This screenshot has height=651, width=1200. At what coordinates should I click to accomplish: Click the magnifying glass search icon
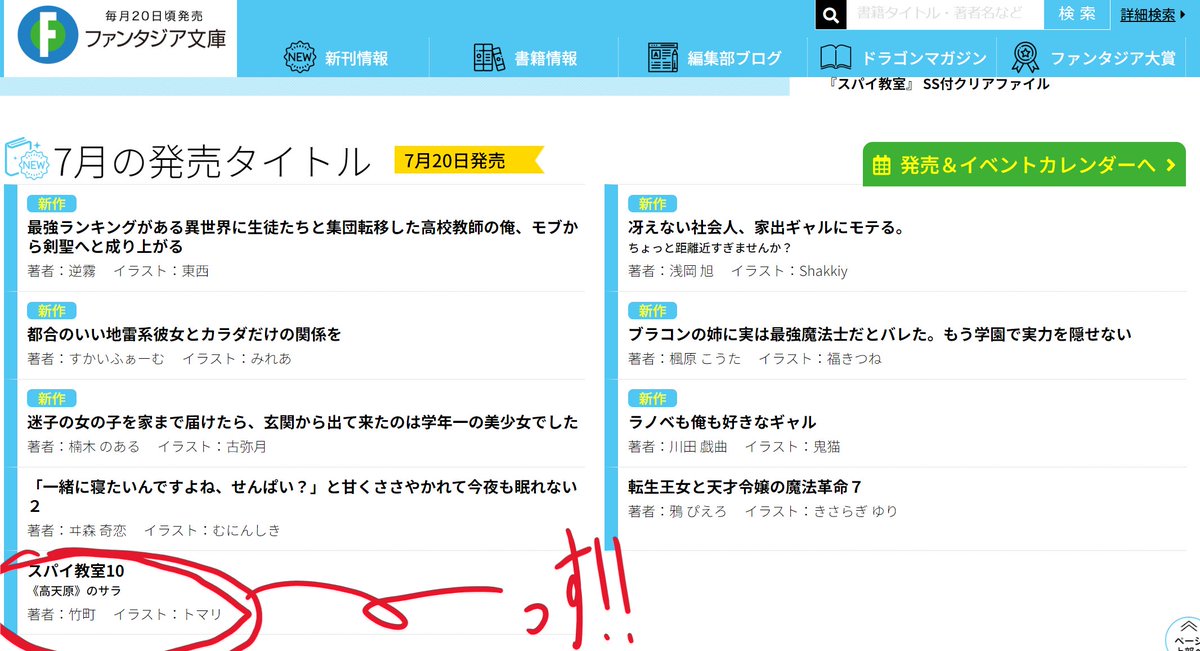pyautogui.click(x=831, y=15)
